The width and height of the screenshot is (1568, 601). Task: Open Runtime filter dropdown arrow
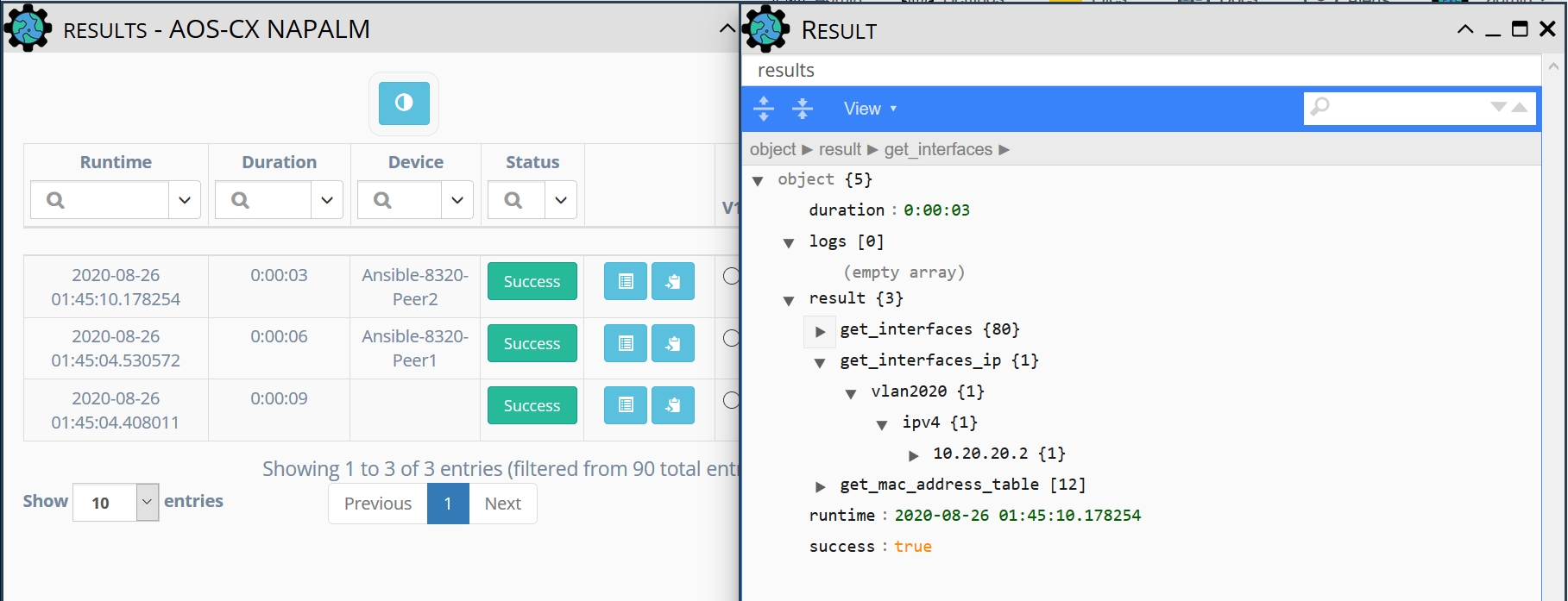pyautogui.click(x=185, y=200)
